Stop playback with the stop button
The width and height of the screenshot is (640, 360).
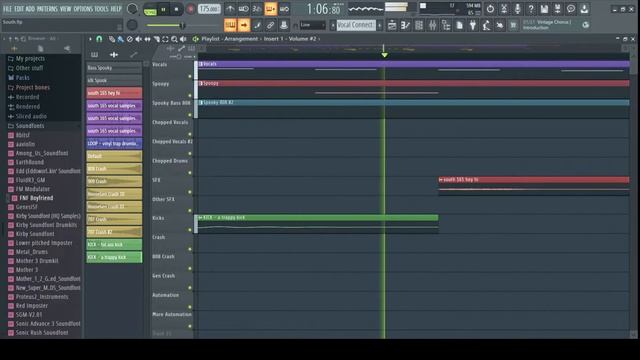pyautogui.click(x=176, y=9)
